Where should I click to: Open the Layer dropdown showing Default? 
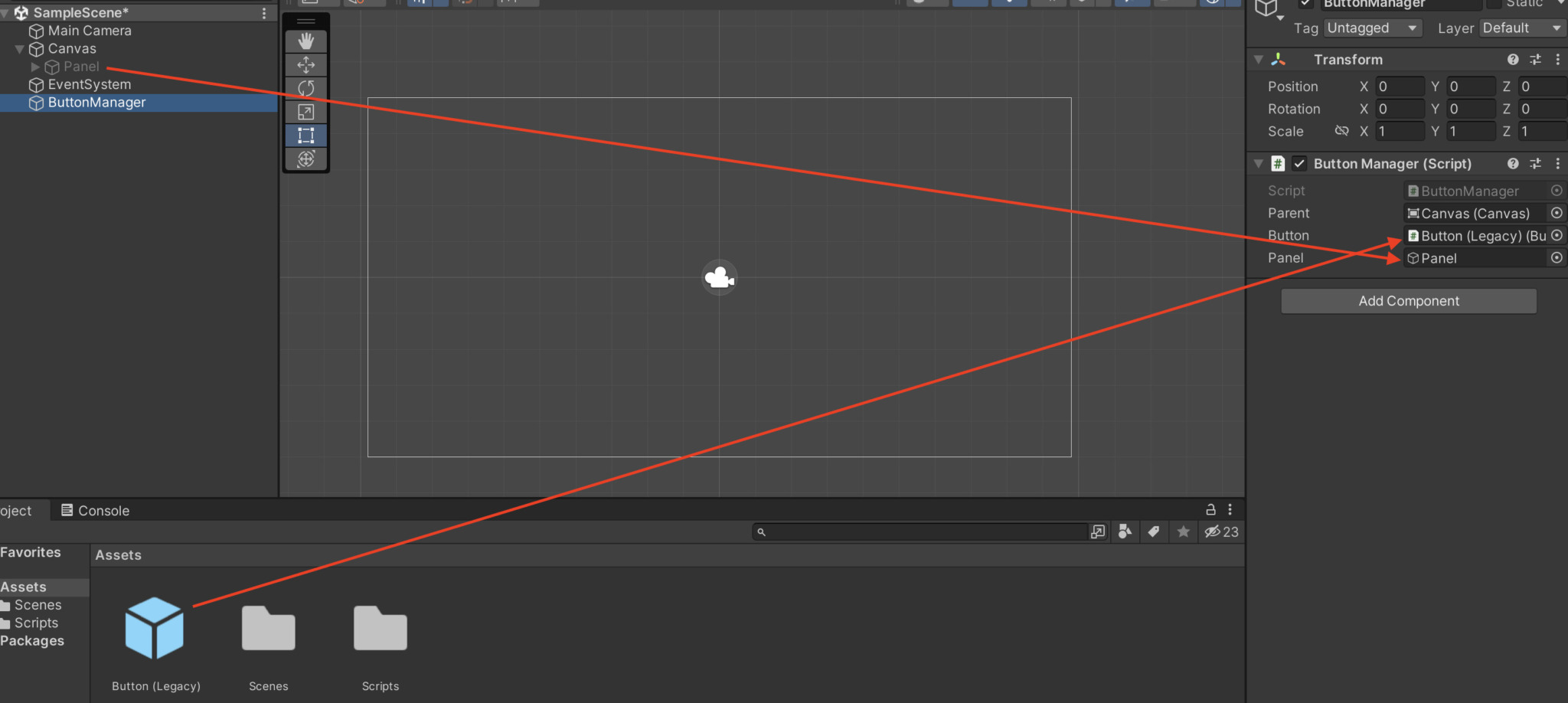[x=1521, y=28]
